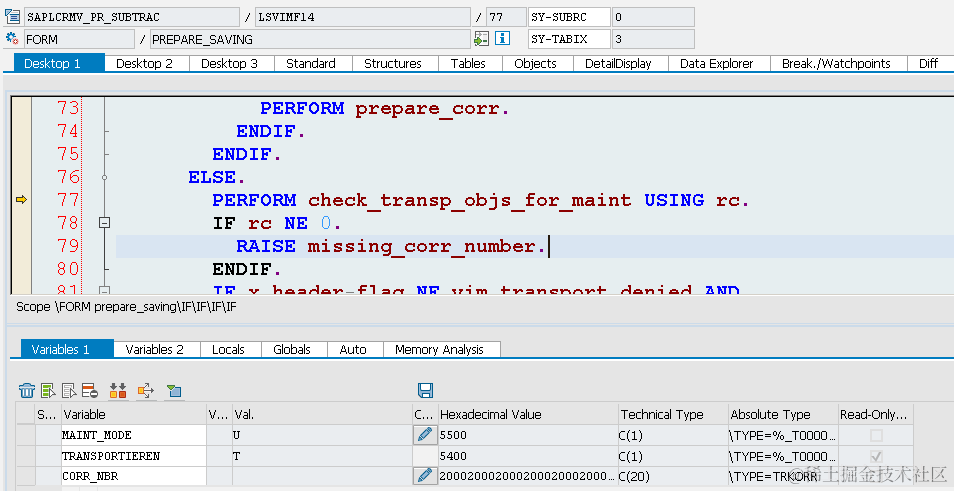
Task: Open the Objects tab
Action: (x=535, y=63)
